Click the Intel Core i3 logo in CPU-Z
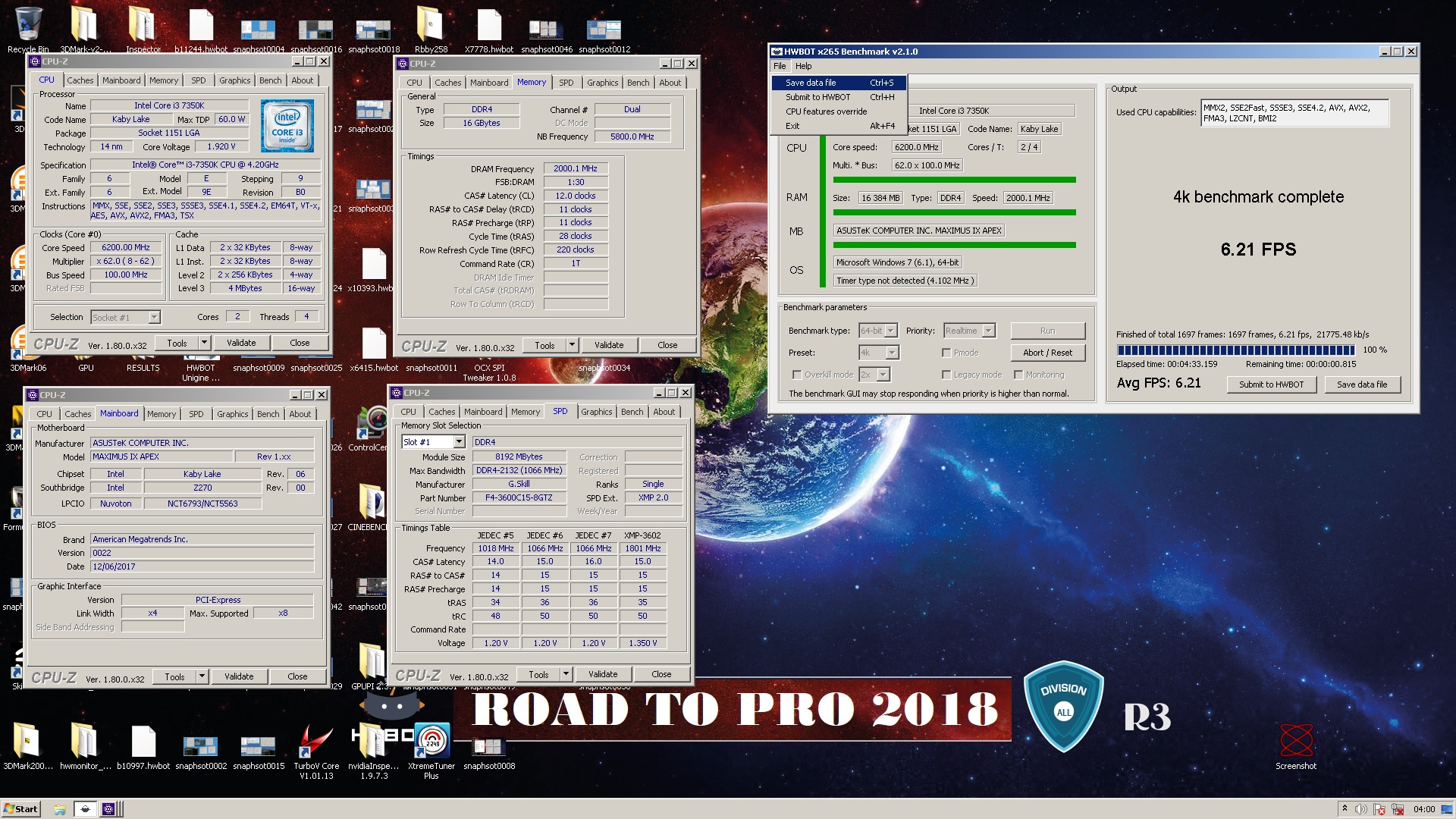Viewport: 1456px width, 819px height. pos(287,126)
